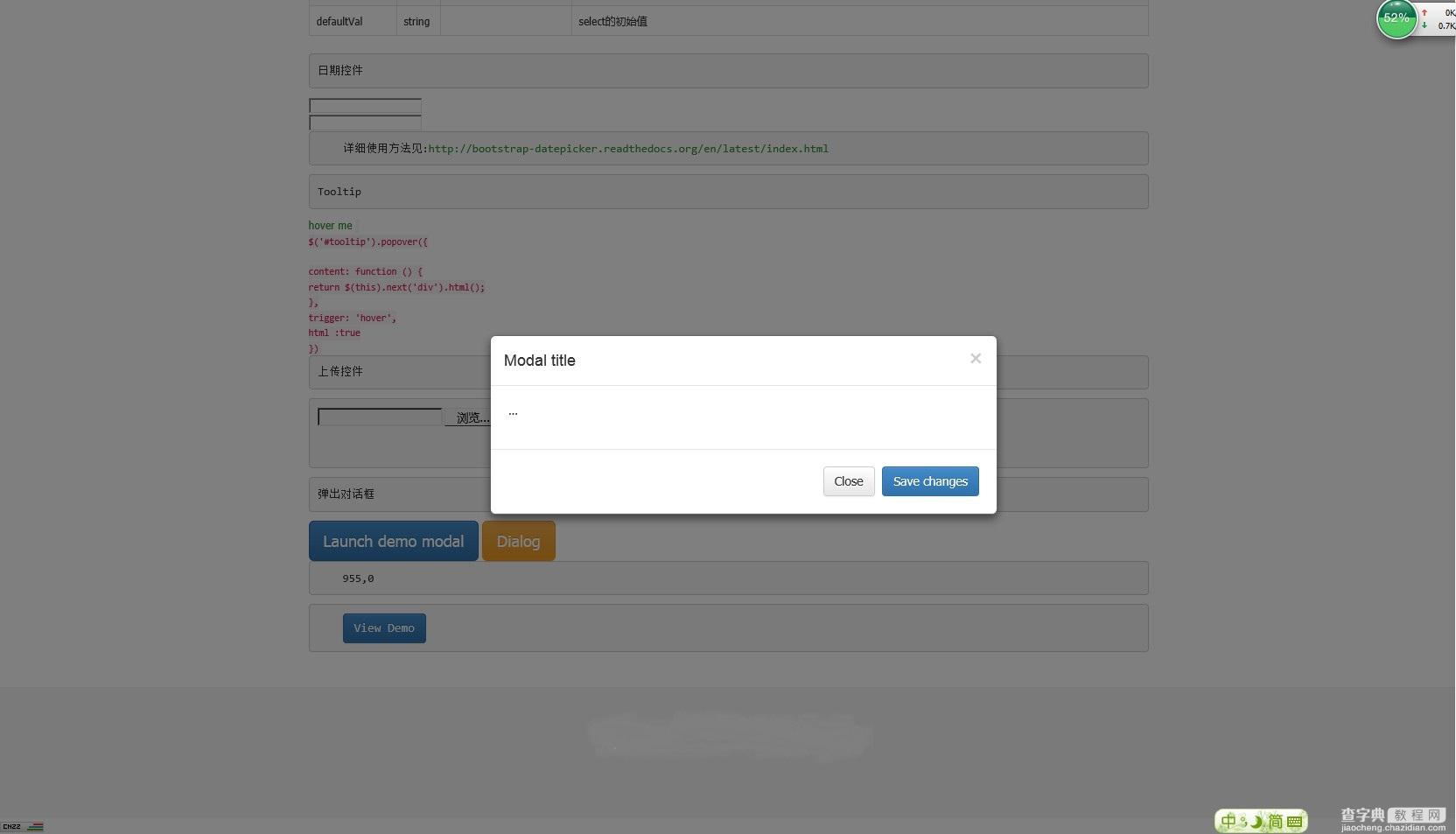
Task: Toggle the 中 Chinese input mode icon
Action: coord(1229,821)
